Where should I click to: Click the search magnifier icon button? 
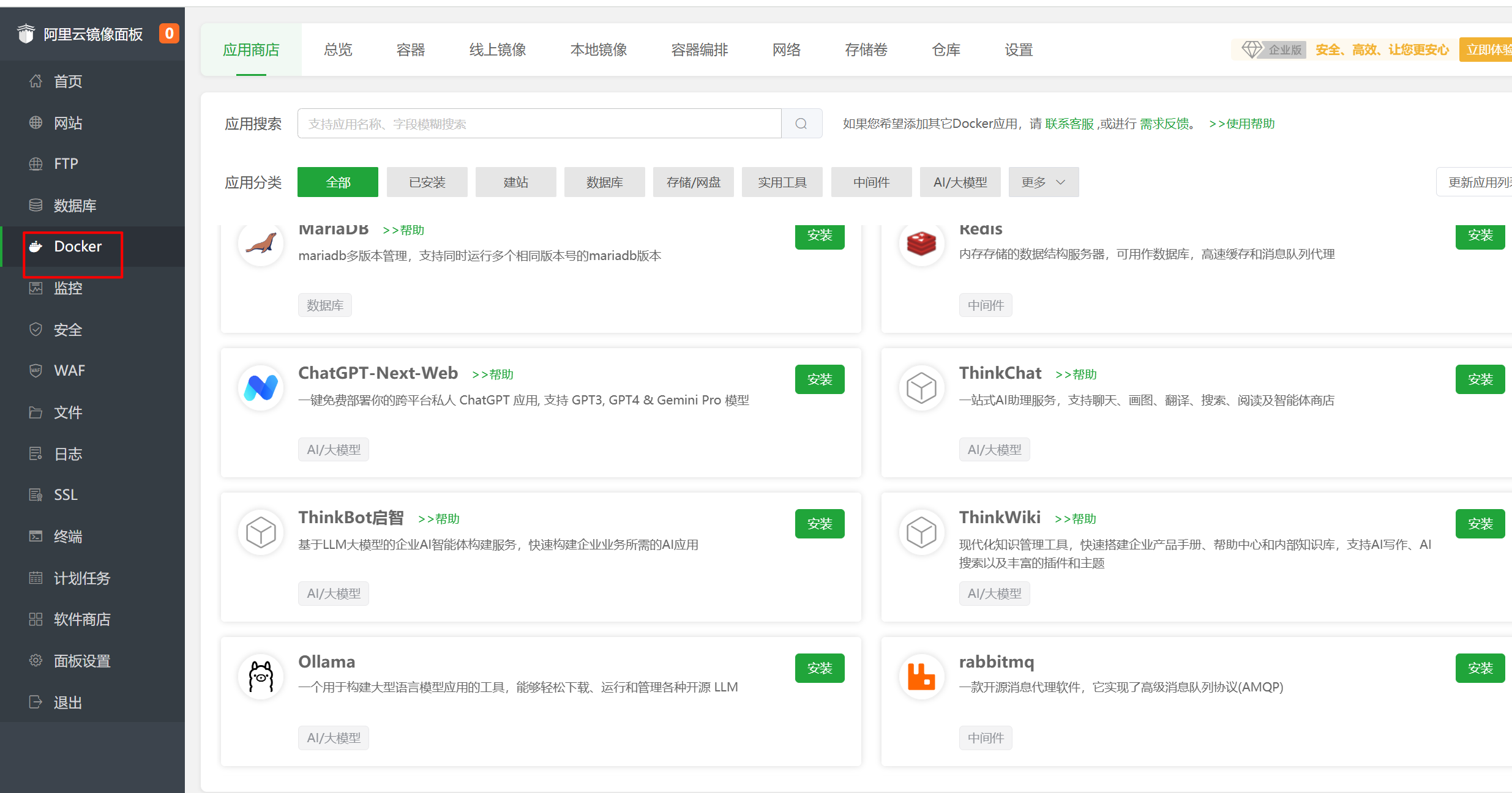pos(801,124)
